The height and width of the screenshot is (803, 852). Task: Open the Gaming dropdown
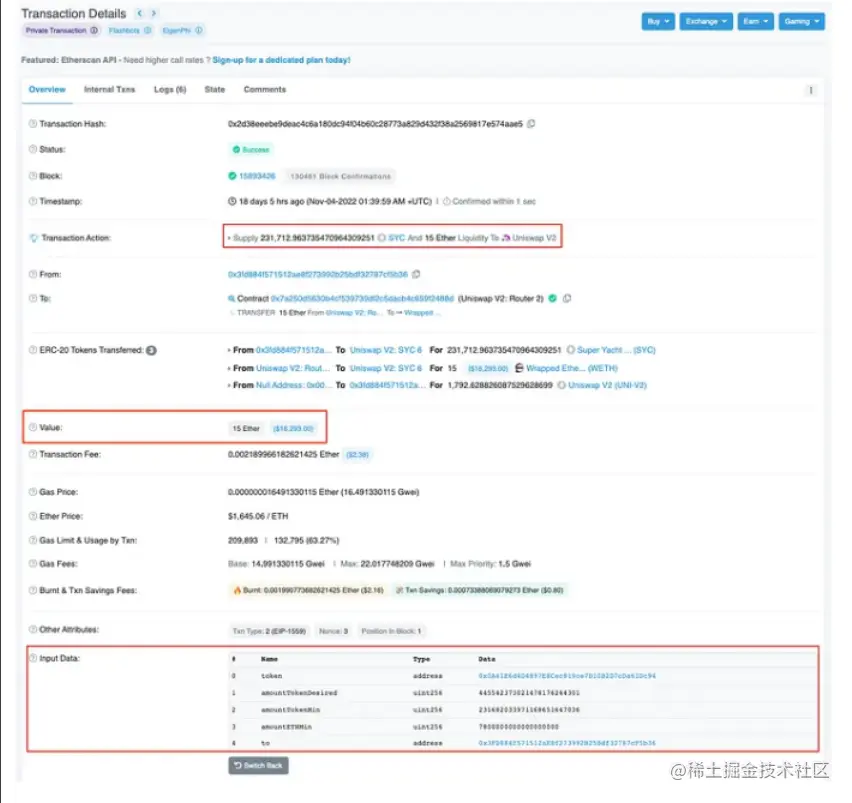[801, 22]
